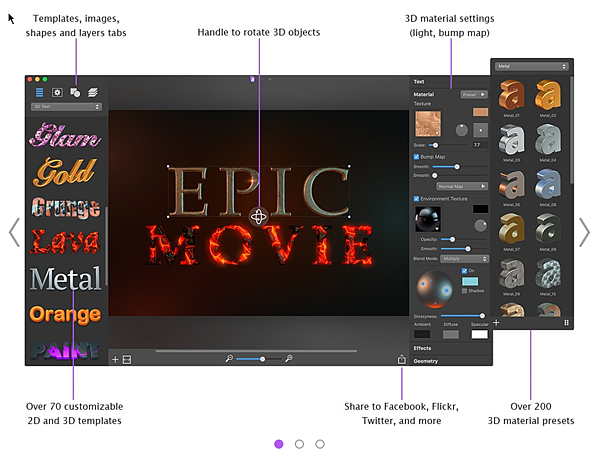600x455 pixels.
Task: Enable the Shadow checkbox
Action: pos(464,291)
